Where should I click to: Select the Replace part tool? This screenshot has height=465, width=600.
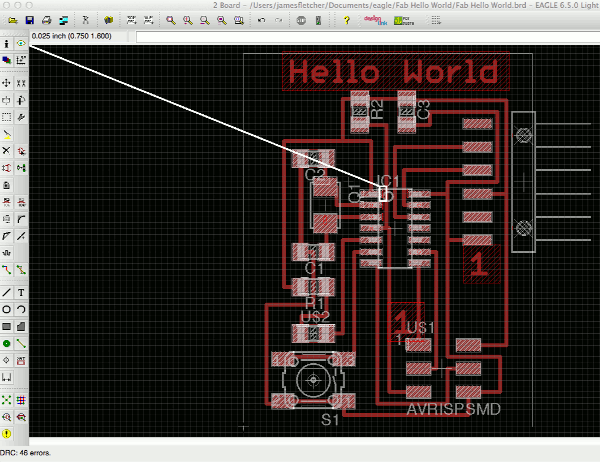tap(21, 168)
